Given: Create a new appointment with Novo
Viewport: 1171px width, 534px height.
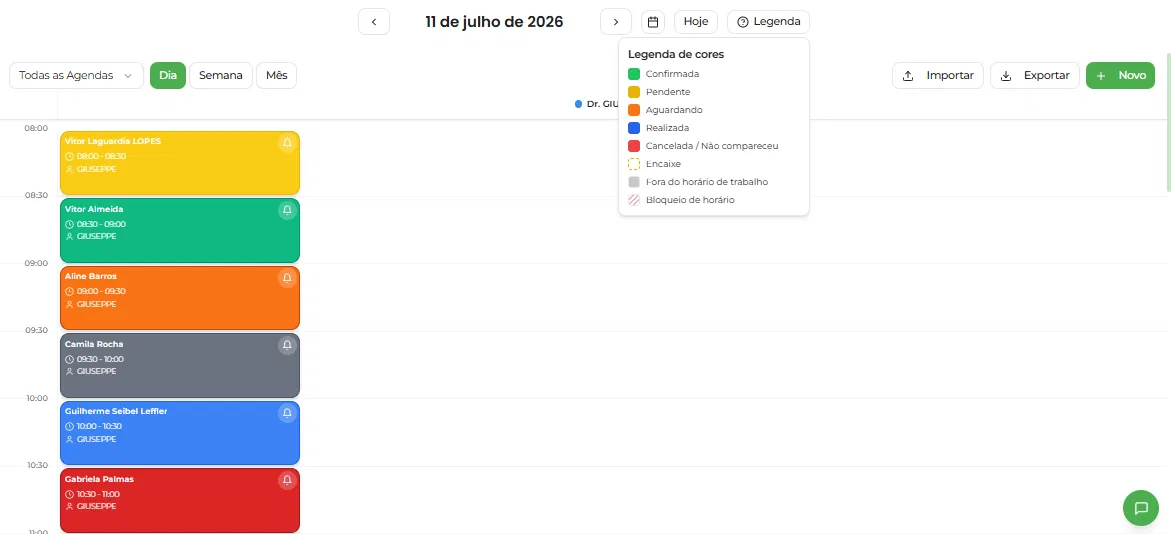Looking at the screenshot, I should click(x=1120, y=75).
